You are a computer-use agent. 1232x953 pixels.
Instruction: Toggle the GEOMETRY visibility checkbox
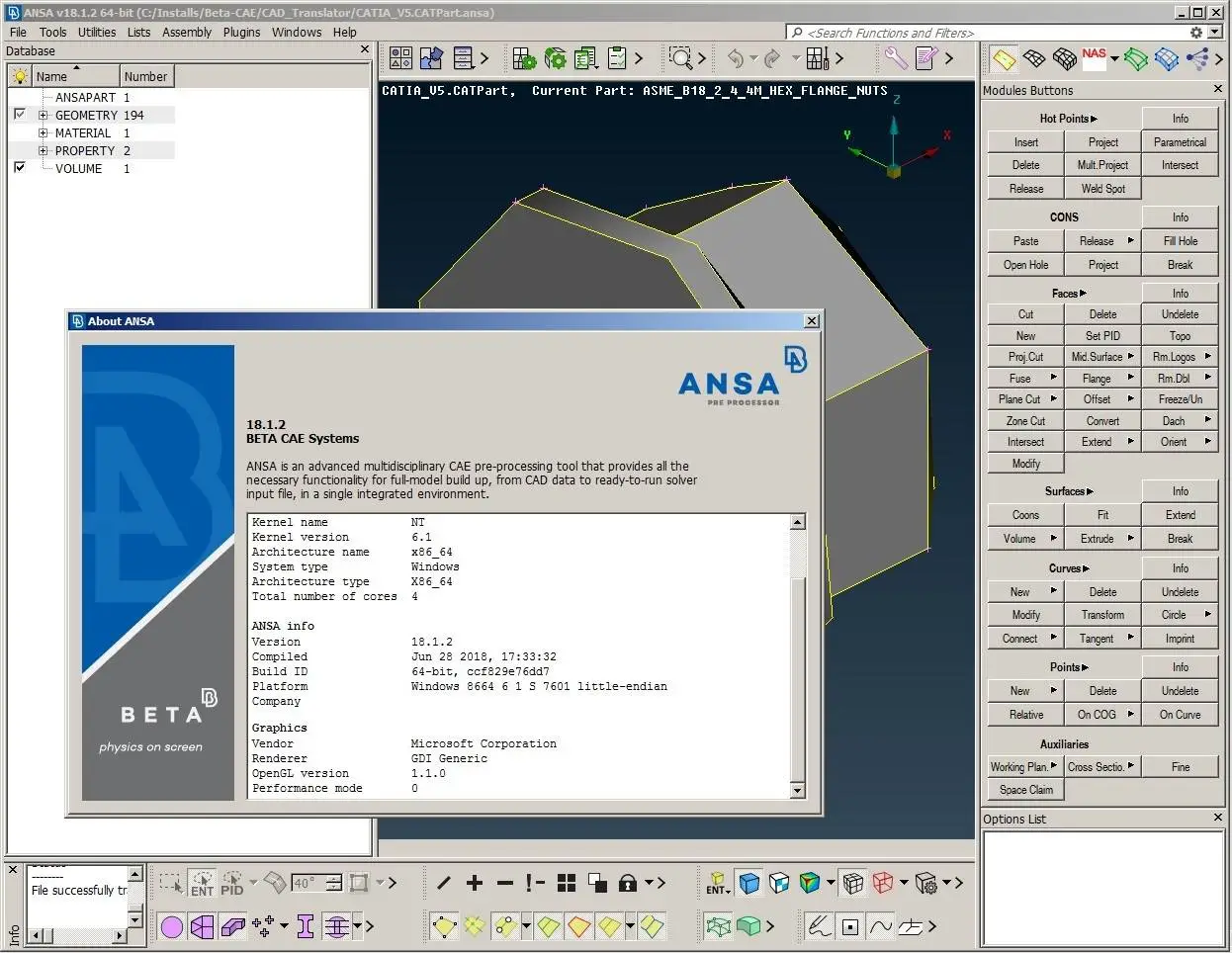click(19, 115)
